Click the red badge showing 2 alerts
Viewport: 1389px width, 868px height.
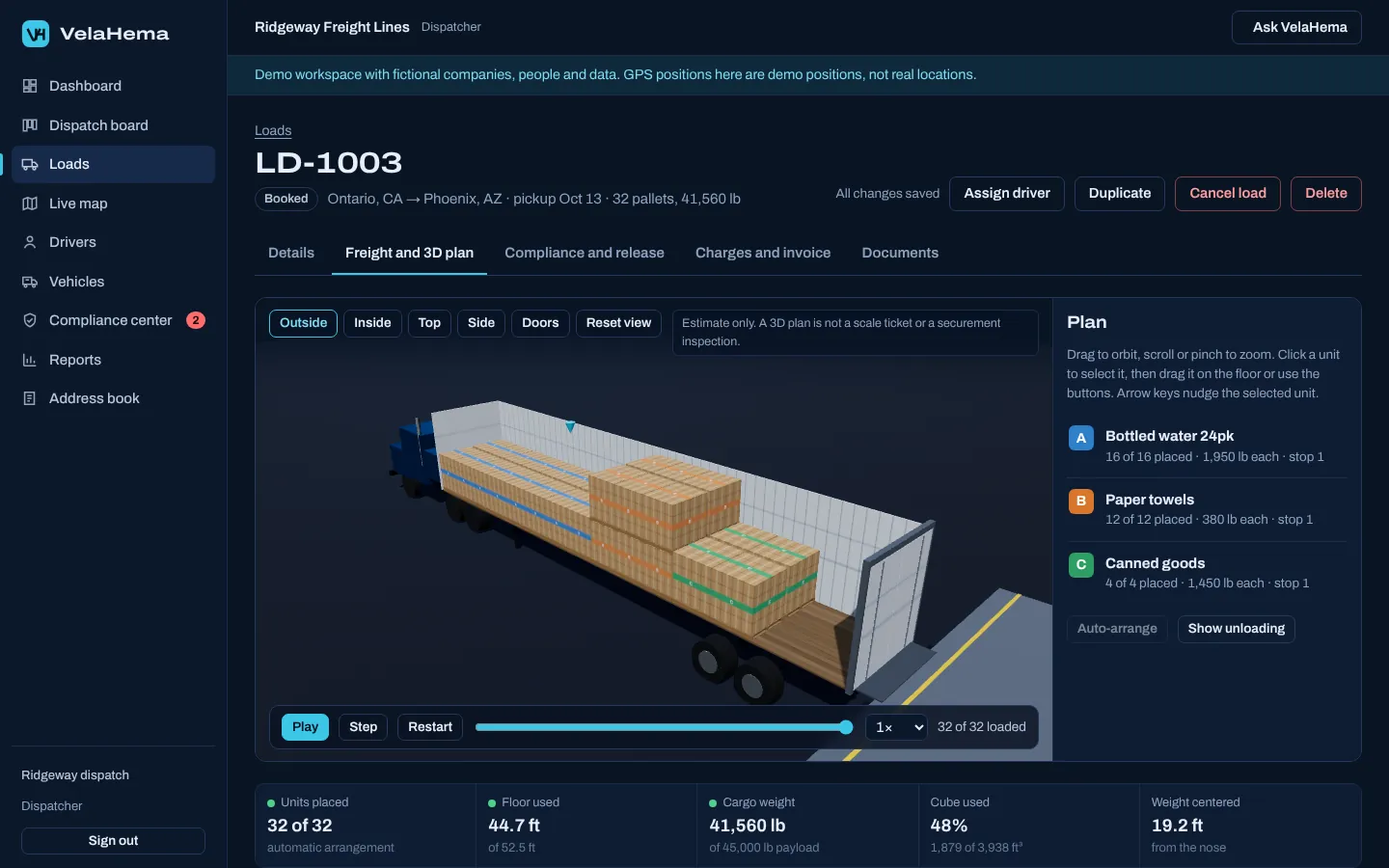click(196, 320)
